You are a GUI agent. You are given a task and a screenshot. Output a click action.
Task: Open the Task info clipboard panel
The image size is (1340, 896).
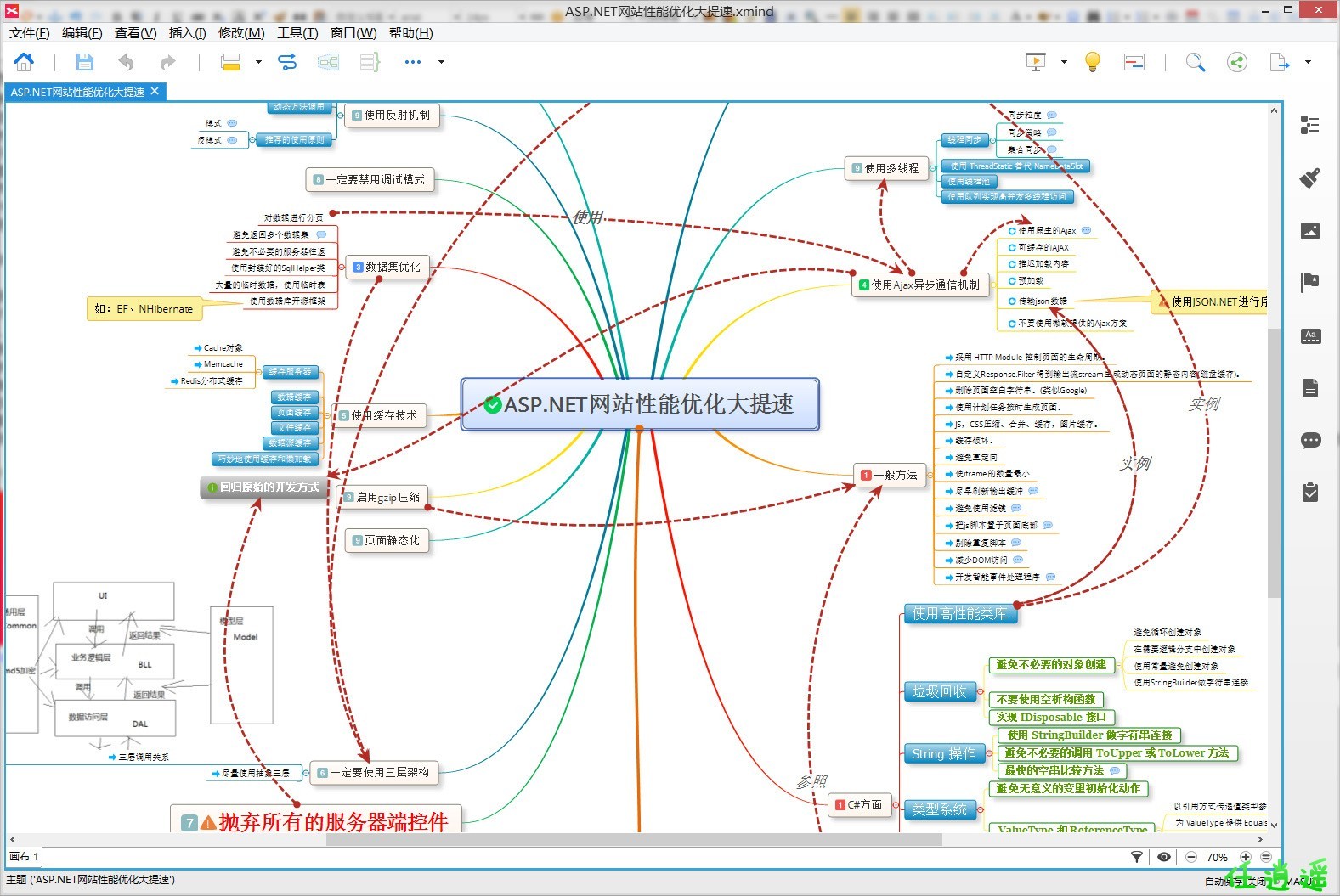point(1310,492)
